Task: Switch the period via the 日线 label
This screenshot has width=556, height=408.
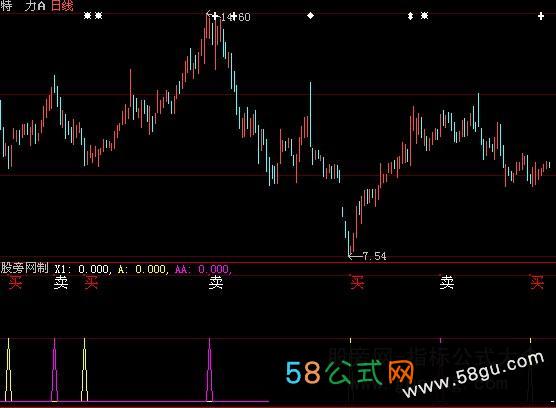Action: pyautogui.click(x=62, y=6)
